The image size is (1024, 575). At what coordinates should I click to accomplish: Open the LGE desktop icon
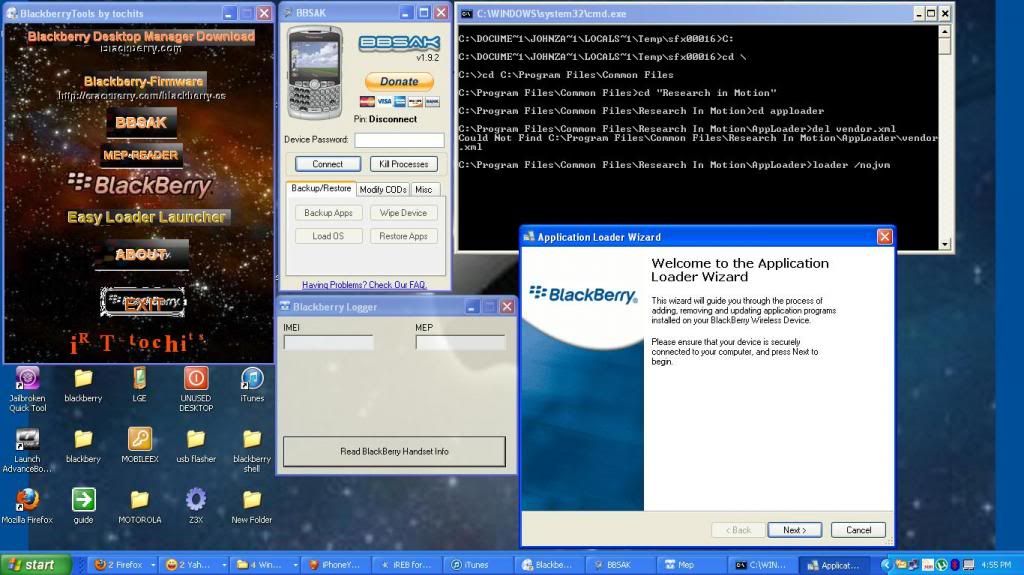[x=139, y=379]
